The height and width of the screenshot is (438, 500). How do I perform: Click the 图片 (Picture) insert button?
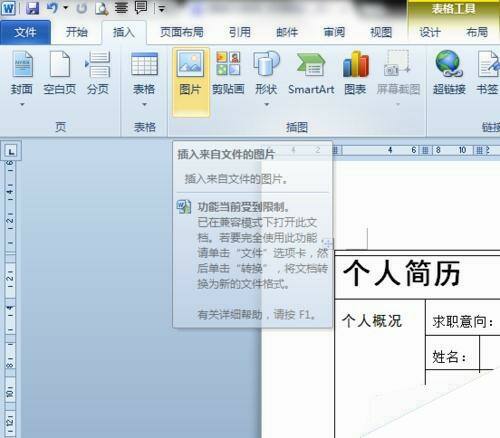(x=191, y=82)
